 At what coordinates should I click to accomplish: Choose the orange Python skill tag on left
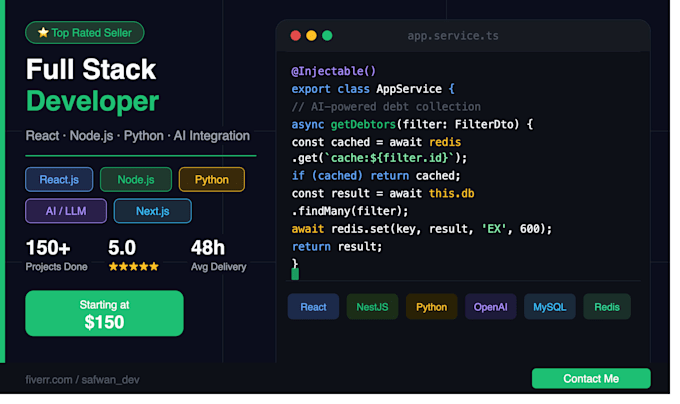pyautogui.click(x=212, y=179)
